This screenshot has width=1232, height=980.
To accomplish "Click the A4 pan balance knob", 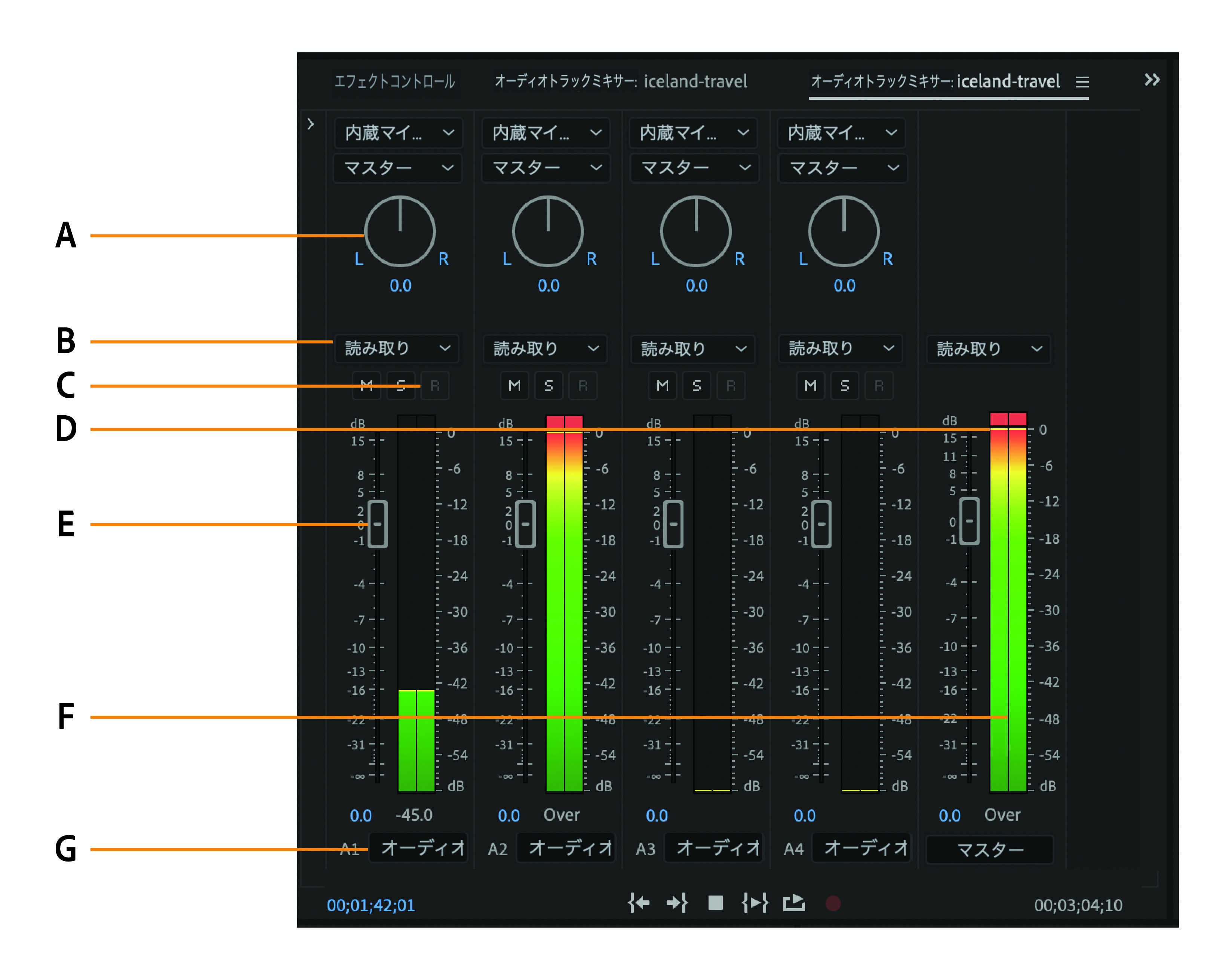I will [x=844, y=231].
